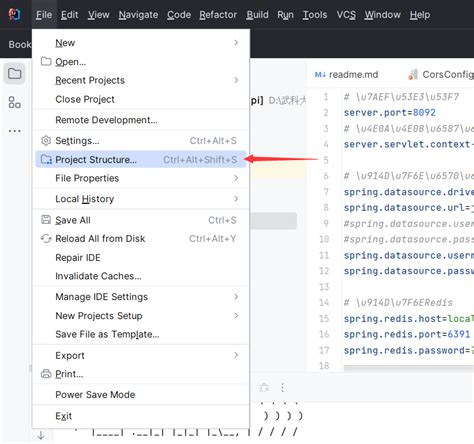
Task: Expand the Local History submenu
Action: pyautogui.click(x=141, y=199)
